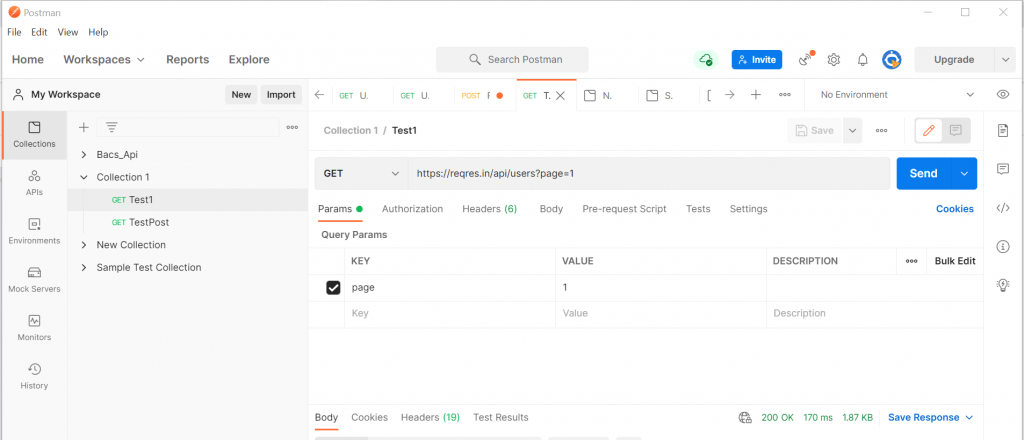Click the request URL field
1024x440 pixels.
click(x=649, y=174)
